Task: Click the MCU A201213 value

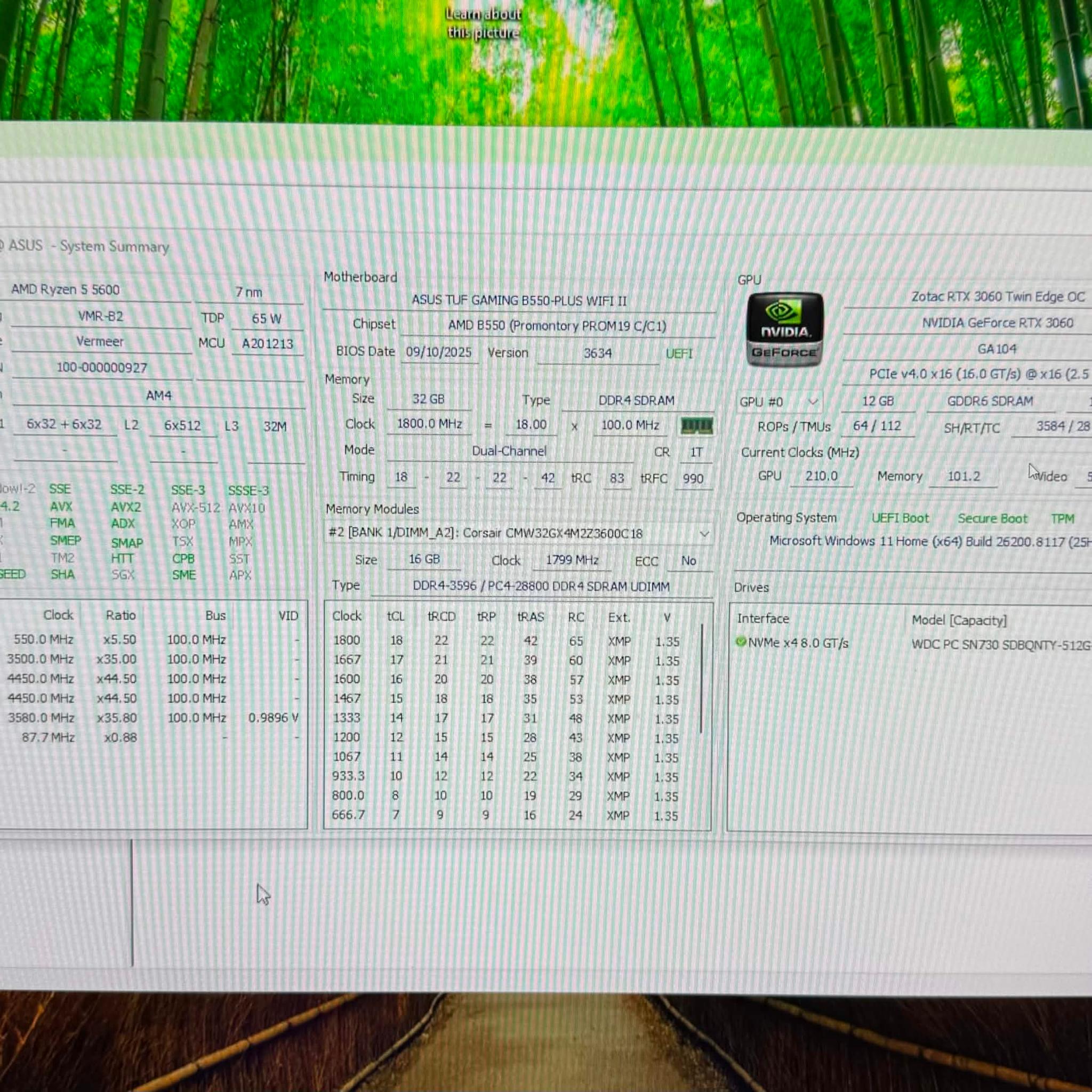Action: (267, 344)
